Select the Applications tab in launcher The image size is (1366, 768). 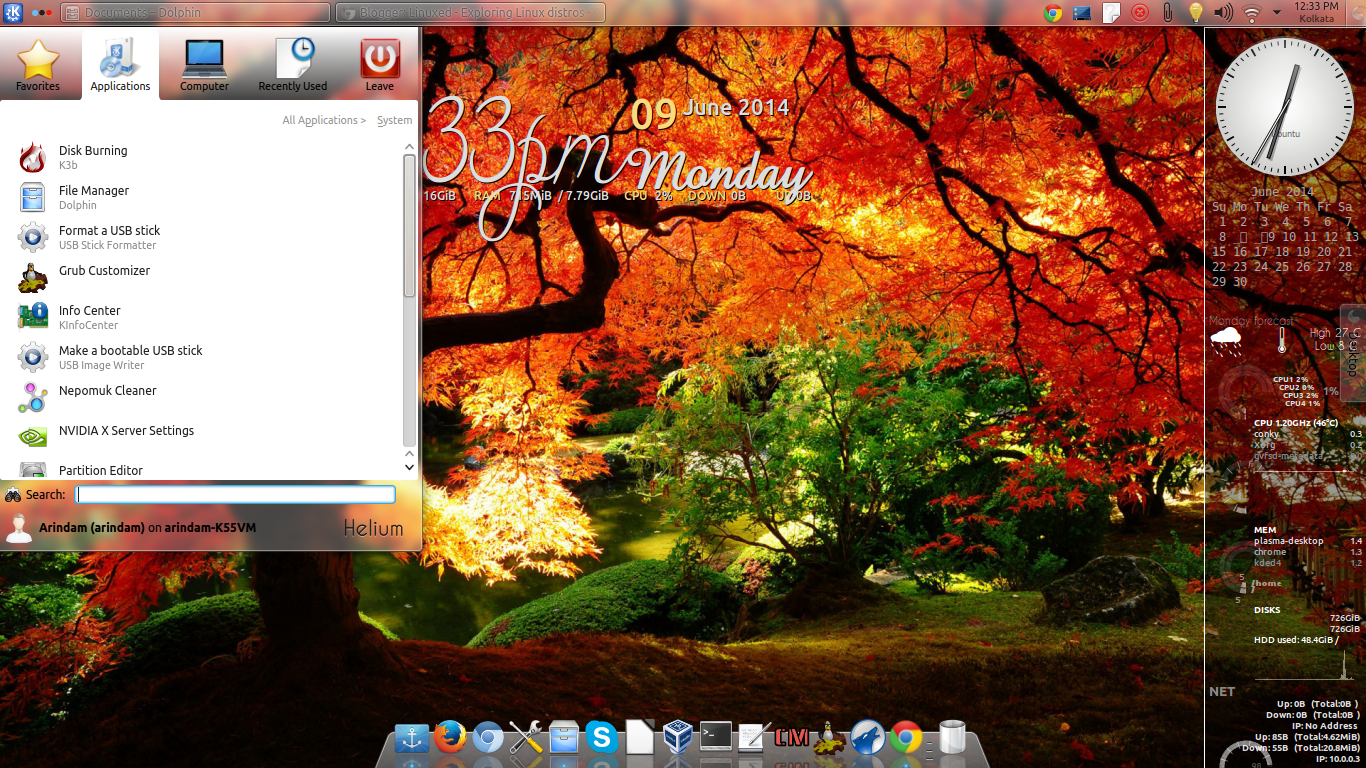tap(120, 66)
